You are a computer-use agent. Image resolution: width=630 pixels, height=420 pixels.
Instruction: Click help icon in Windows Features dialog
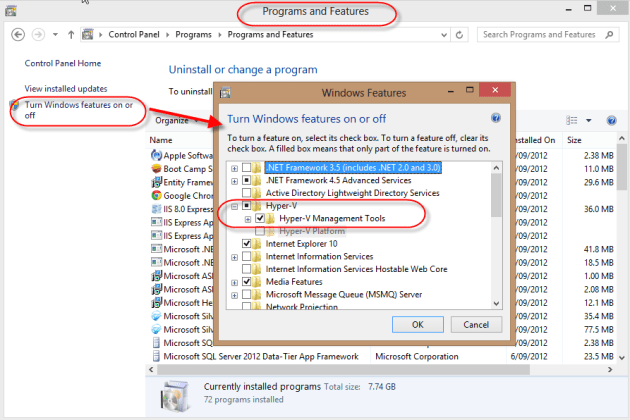click(x=496, y=118)
